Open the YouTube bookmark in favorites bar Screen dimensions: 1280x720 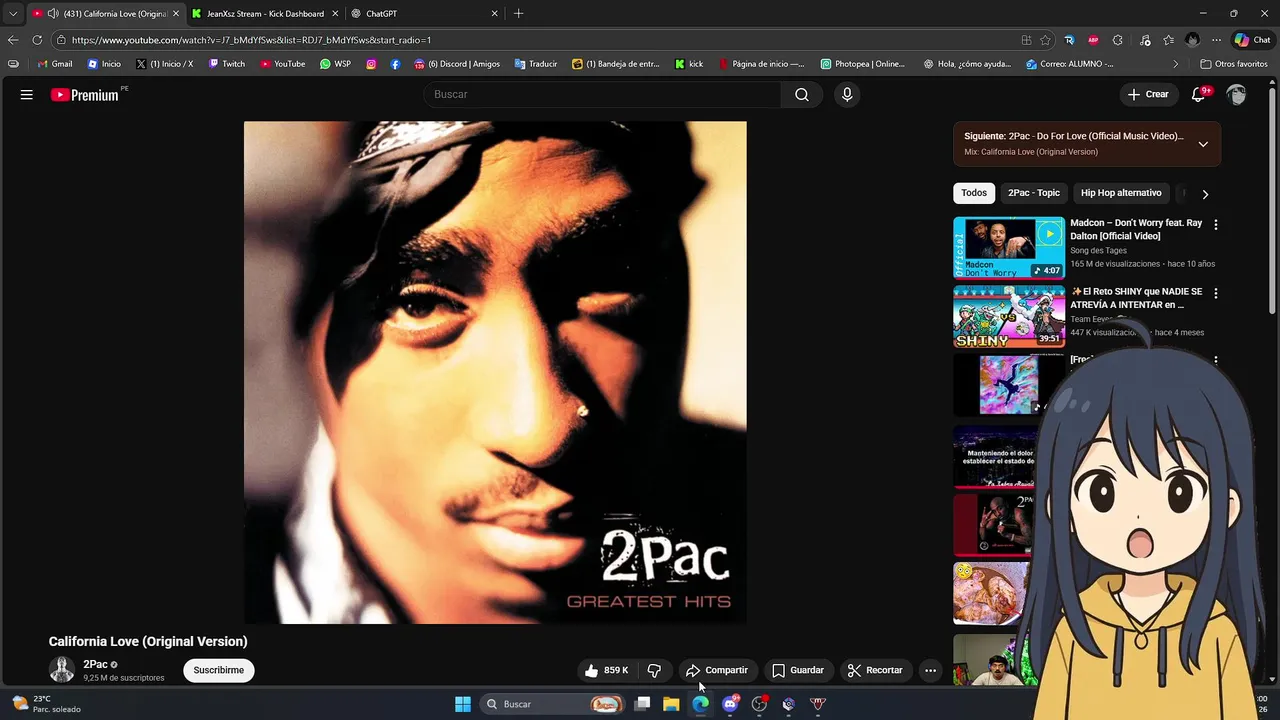pyautogui.click(x=283, y=64)
